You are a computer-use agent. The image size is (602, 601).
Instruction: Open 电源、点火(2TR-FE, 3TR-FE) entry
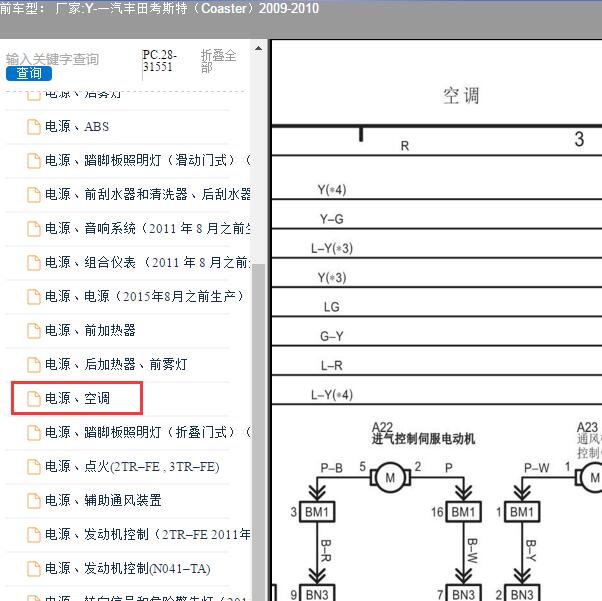132,466
